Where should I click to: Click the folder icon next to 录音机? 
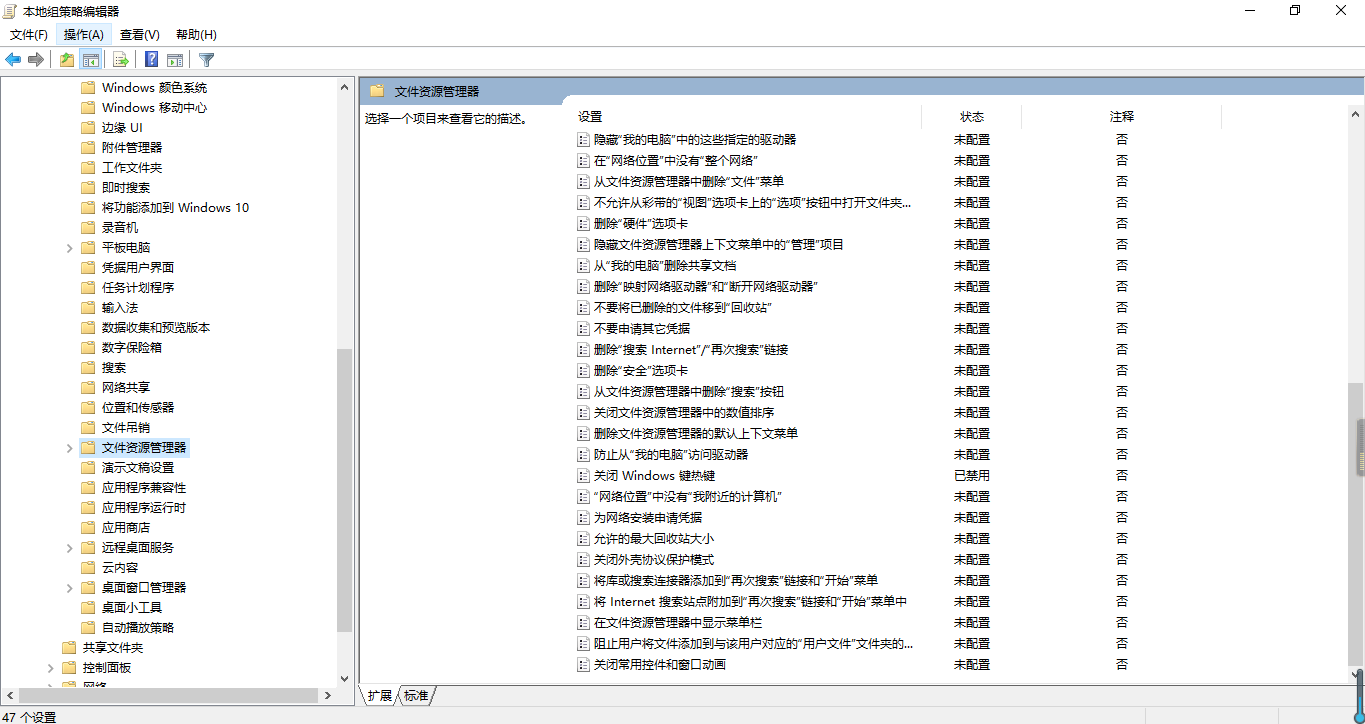88,228
